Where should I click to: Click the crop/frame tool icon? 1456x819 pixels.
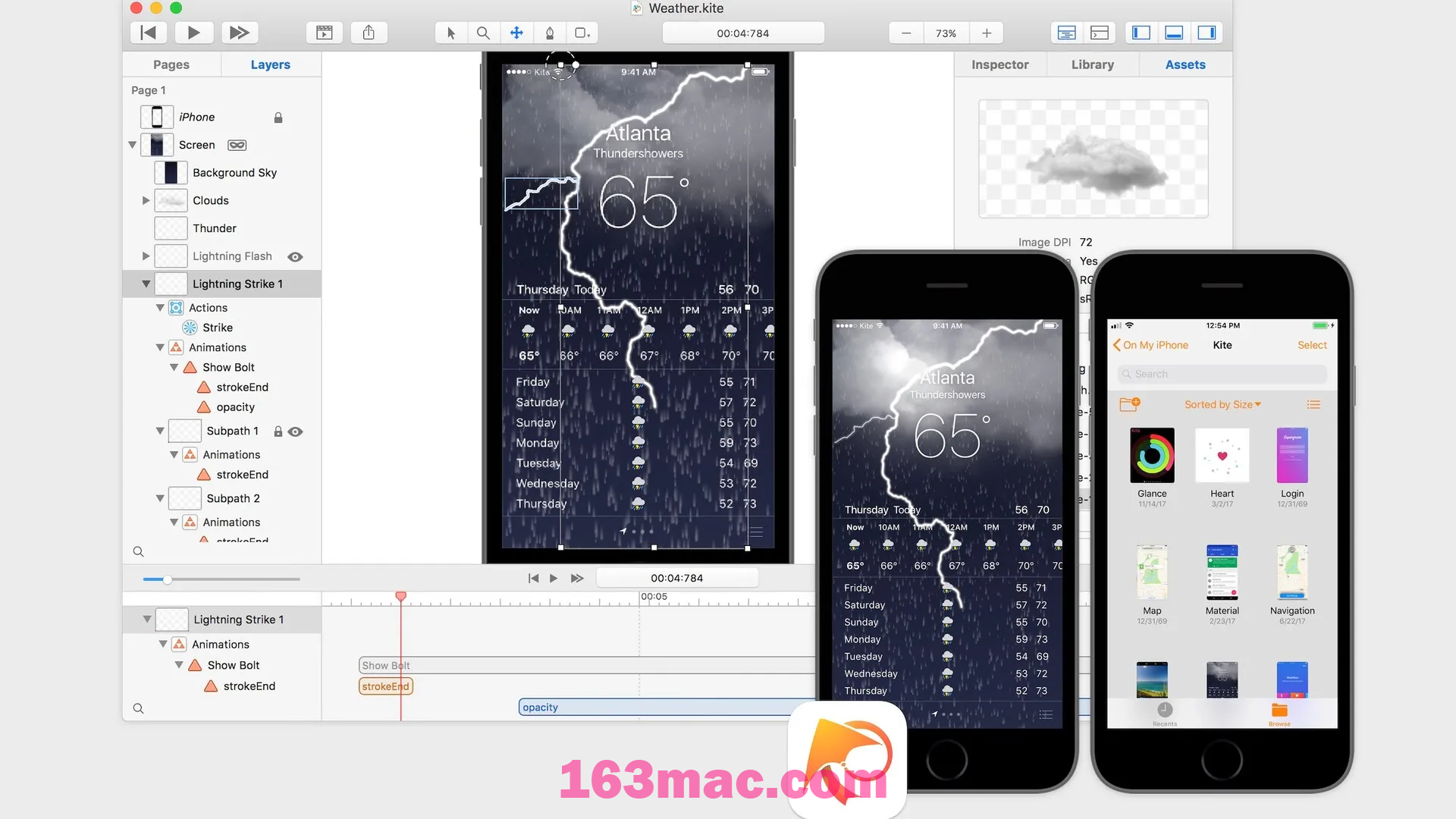tap(582, 33)
